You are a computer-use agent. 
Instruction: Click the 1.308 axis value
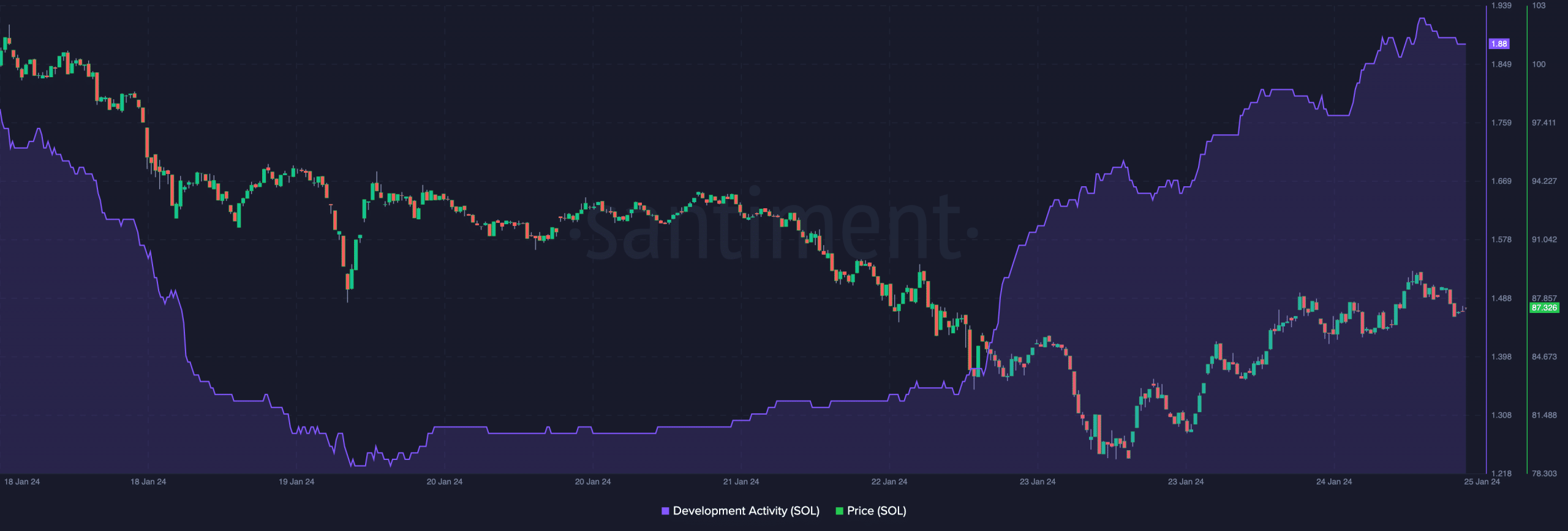1501,415
